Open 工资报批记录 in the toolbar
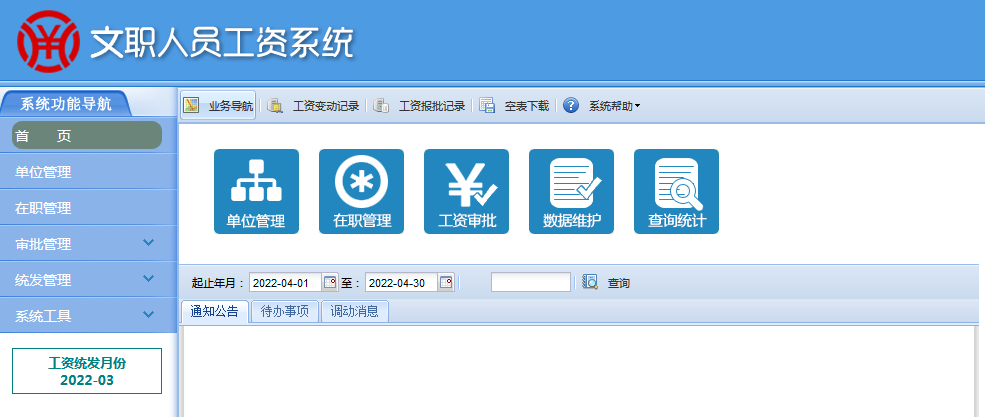This screenshot has width=985, height=417. pos(421,106)
